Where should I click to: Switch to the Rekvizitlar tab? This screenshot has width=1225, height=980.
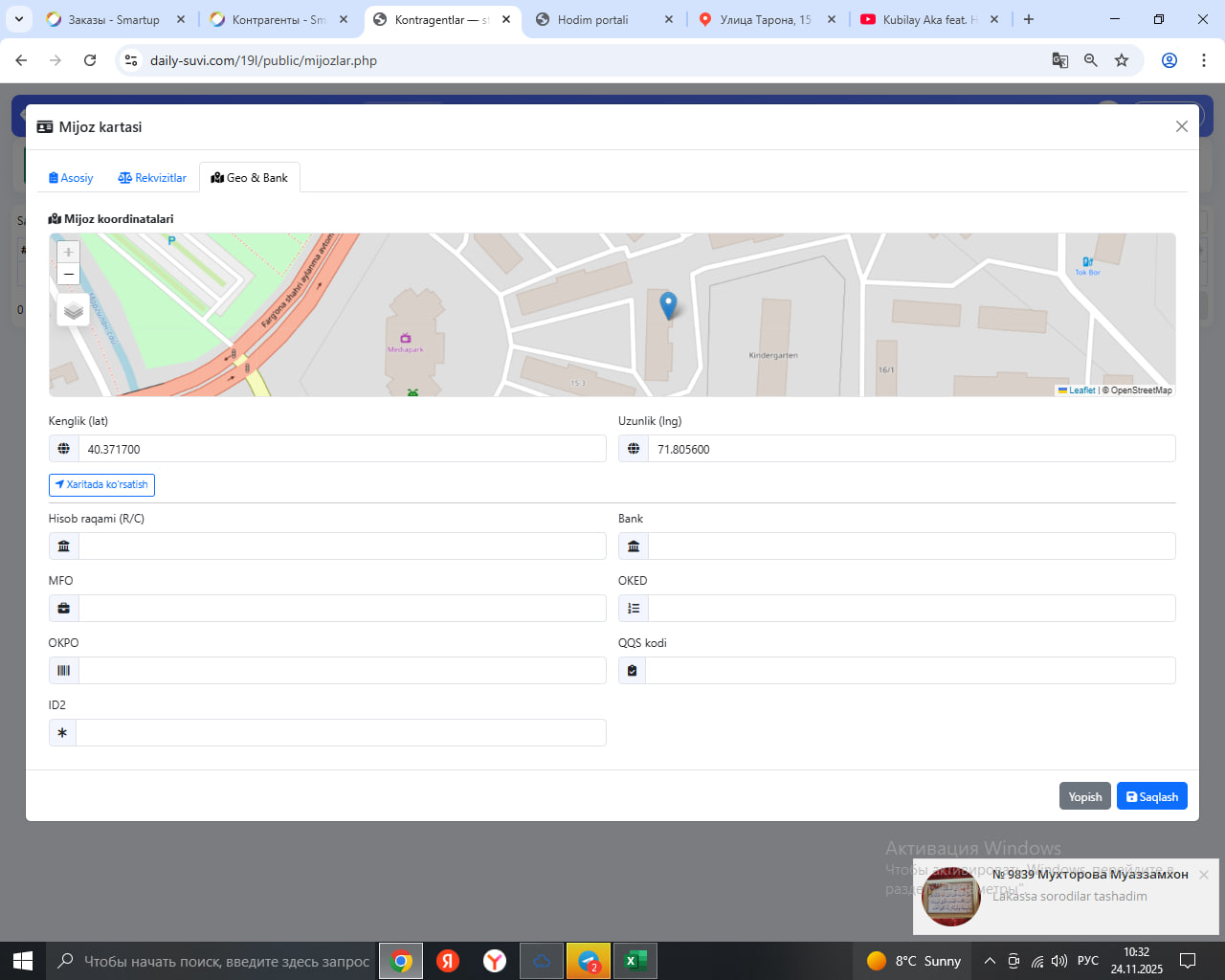[152, 178]
